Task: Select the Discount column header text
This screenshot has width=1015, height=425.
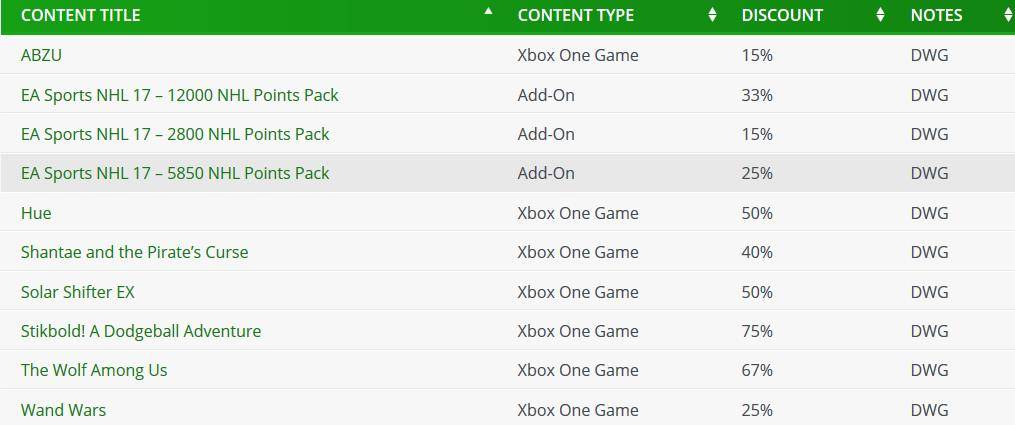Action: click(x=782, y=15)
